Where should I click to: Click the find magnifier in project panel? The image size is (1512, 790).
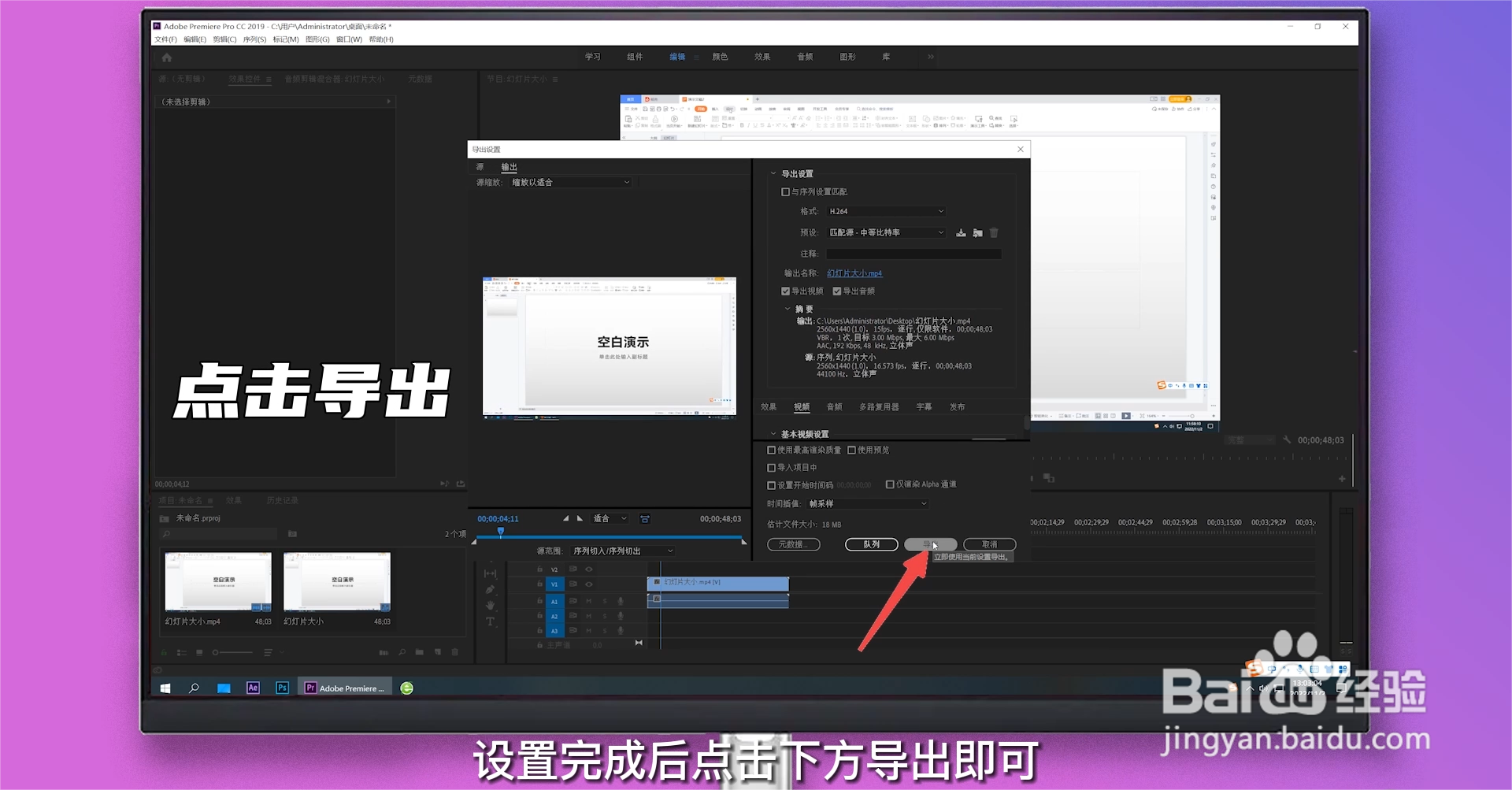[x=402, y=652]
